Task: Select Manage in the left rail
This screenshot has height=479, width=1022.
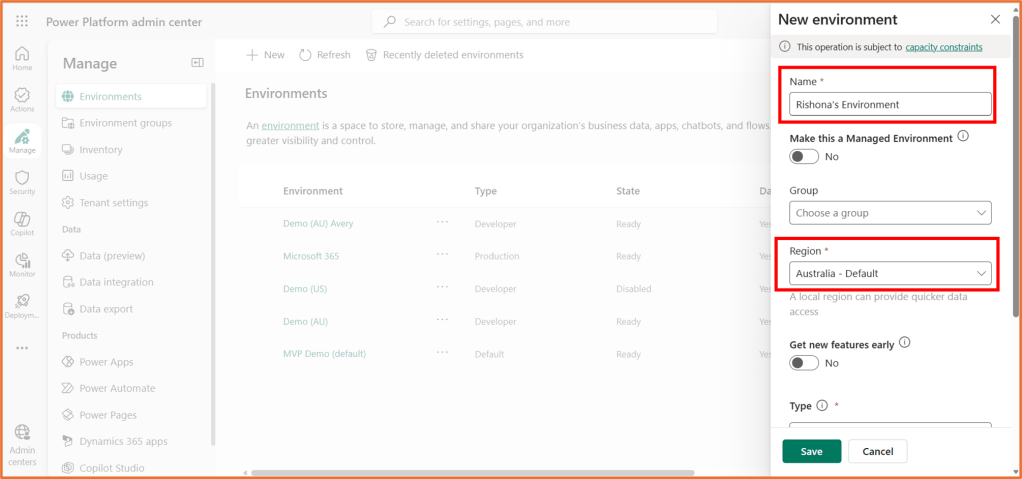Action: coord(22,141)
